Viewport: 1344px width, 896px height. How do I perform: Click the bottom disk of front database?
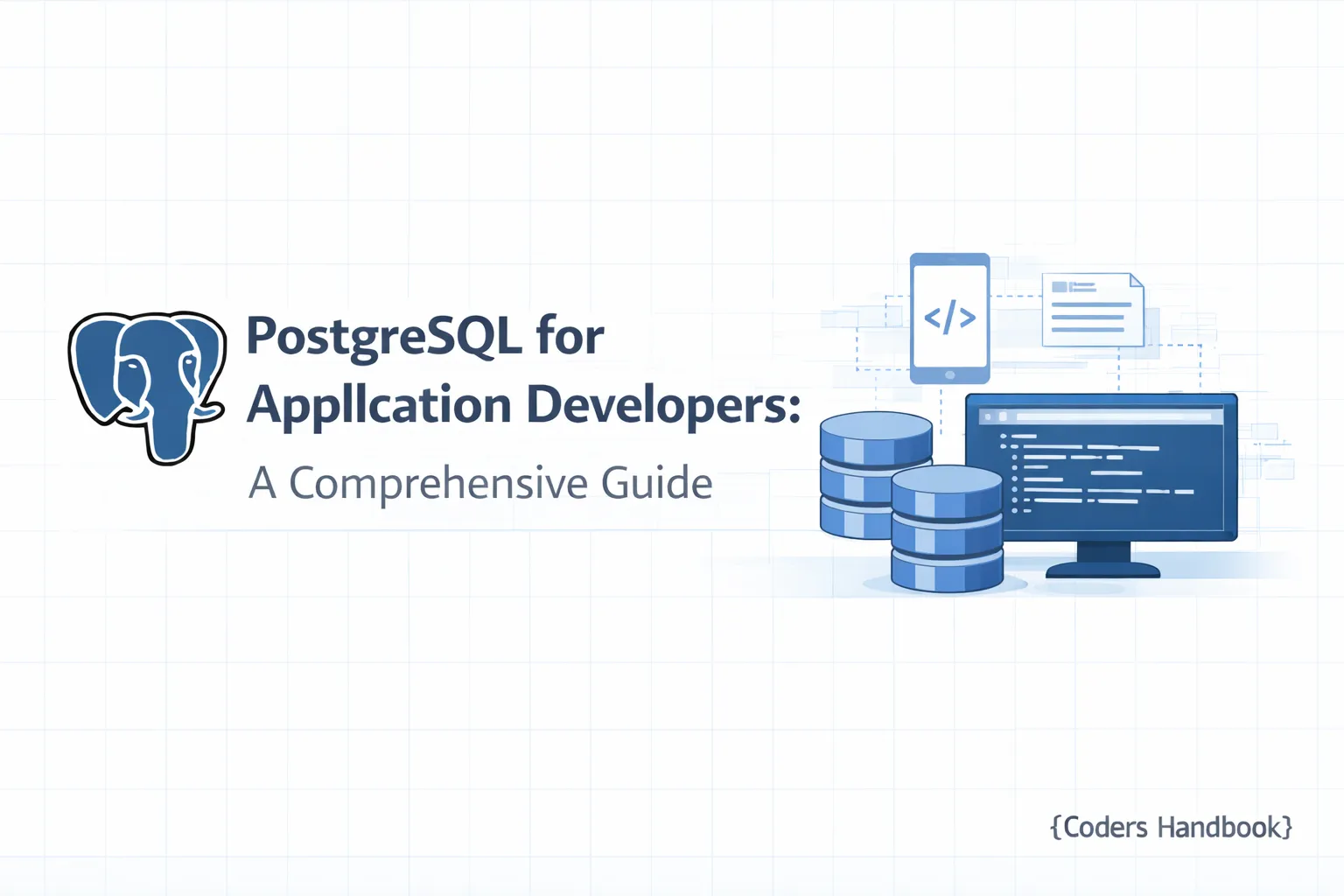(x=947, y=571)
